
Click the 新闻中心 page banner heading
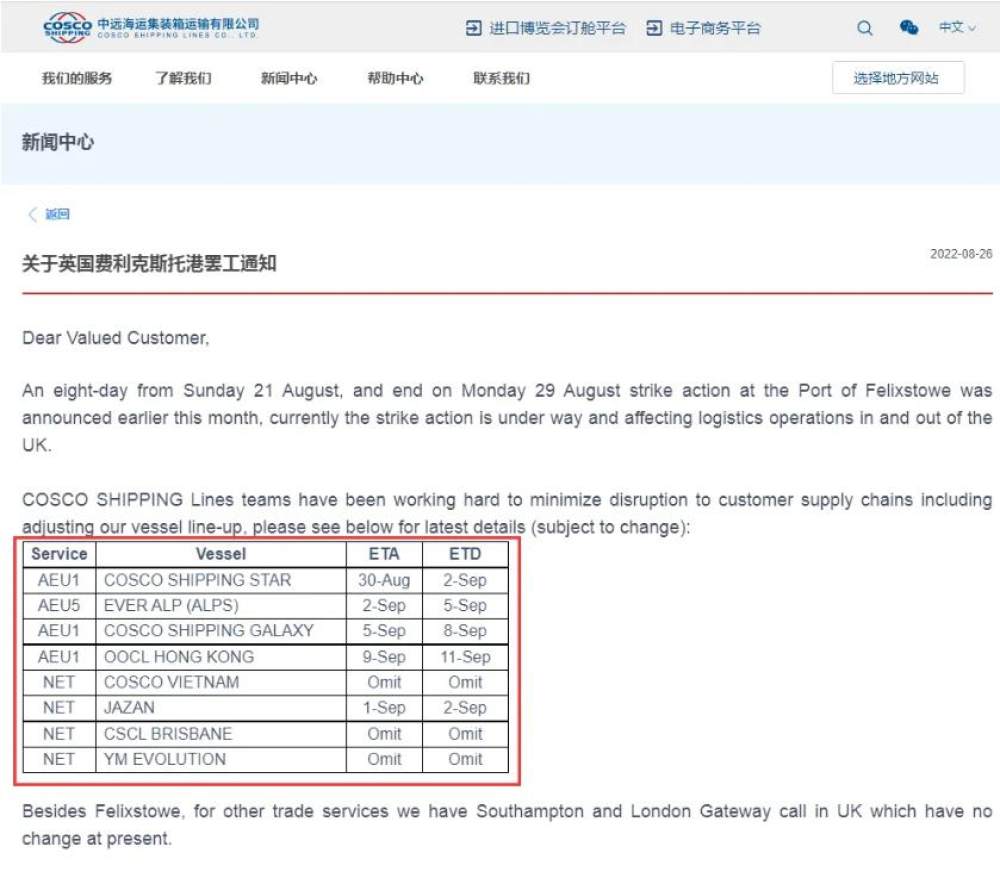[x=58, y=142]
